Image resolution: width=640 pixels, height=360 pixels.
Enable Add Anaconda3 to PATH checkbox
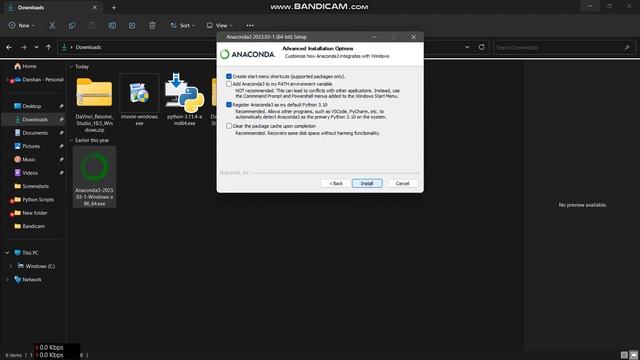229,84
